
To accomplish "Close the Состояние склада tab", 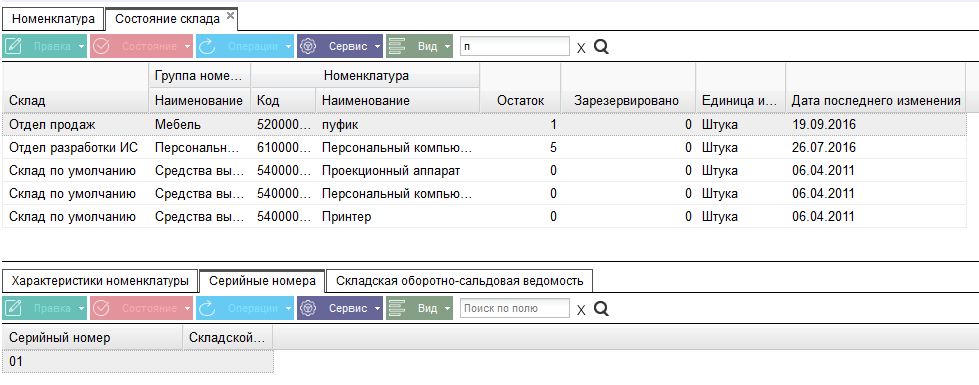I will pyautogui.click(x=230, y=16).
